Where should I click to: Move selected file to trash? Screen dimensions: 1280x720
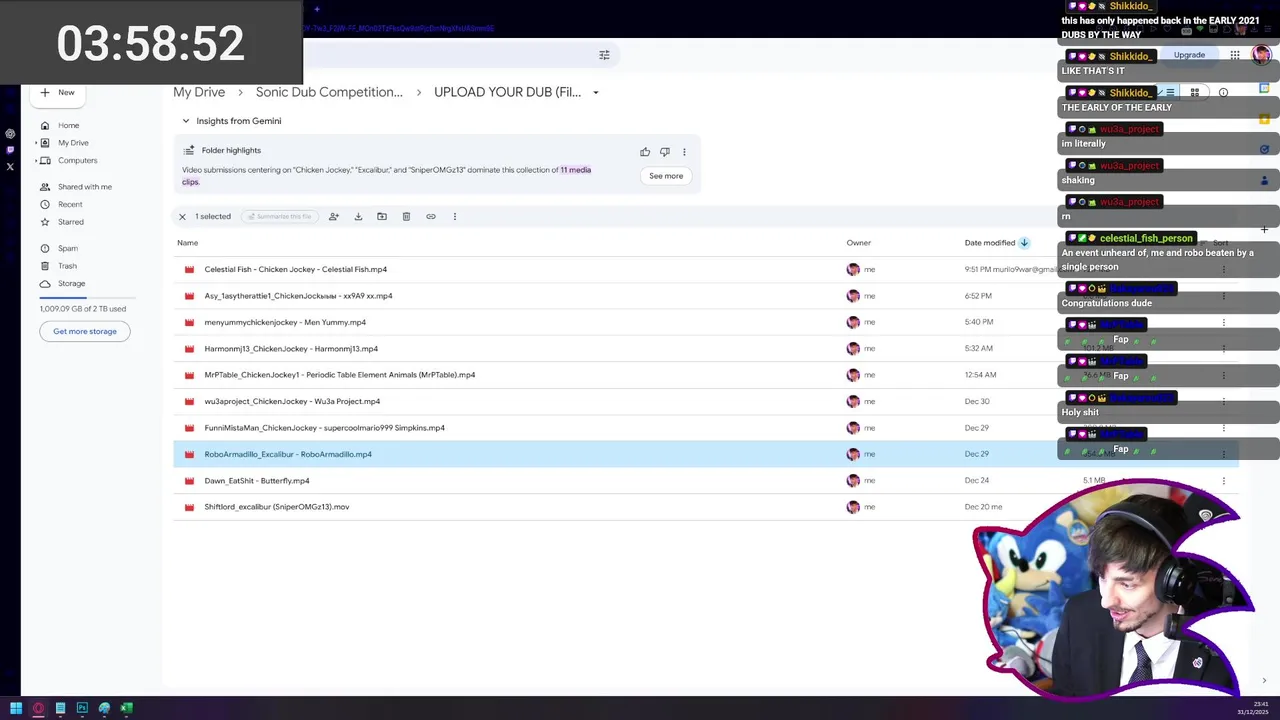[406, 216]
